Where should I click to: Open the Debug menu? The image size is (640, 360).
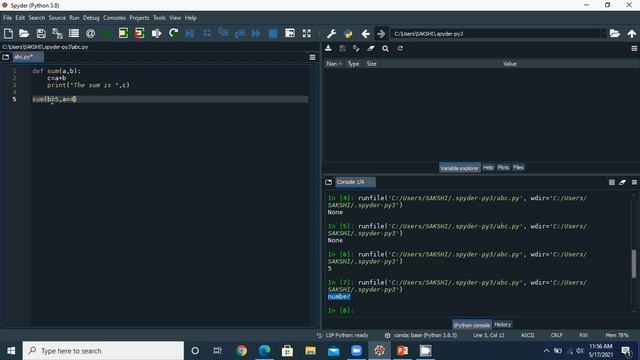(x=91, y=18)
